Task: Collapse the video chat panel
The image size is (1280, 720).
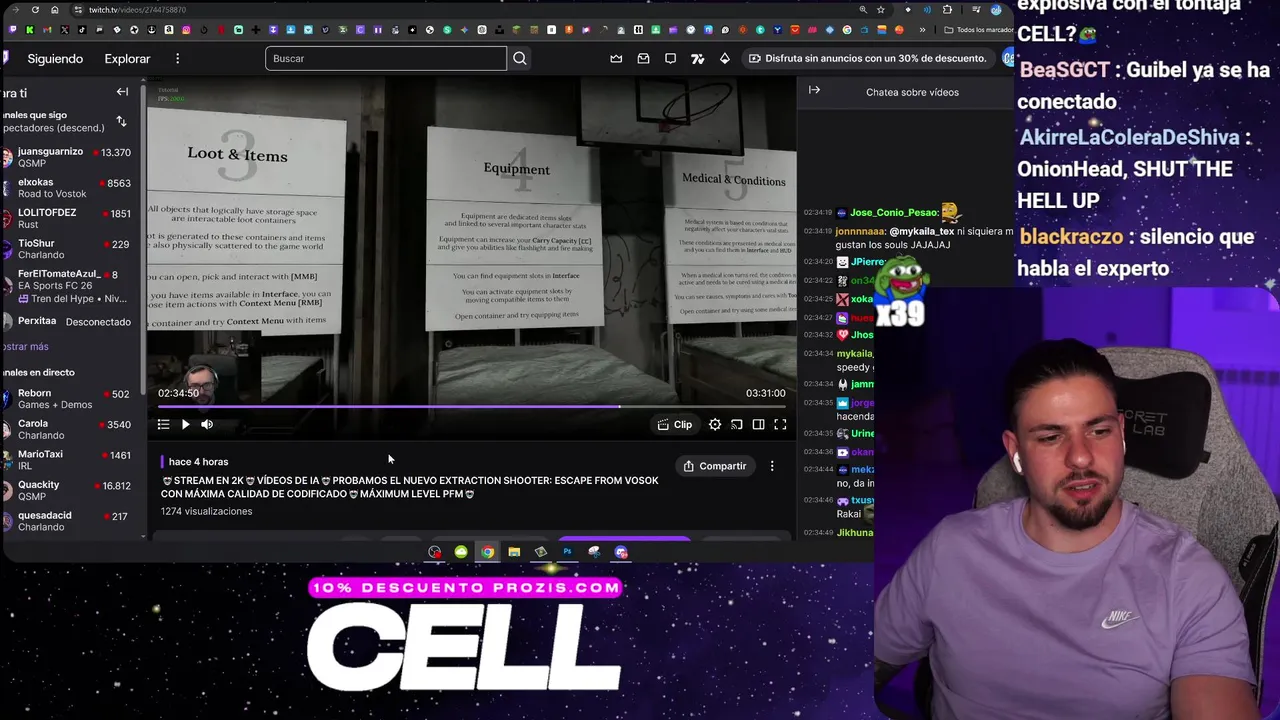Action: point(814,91)
